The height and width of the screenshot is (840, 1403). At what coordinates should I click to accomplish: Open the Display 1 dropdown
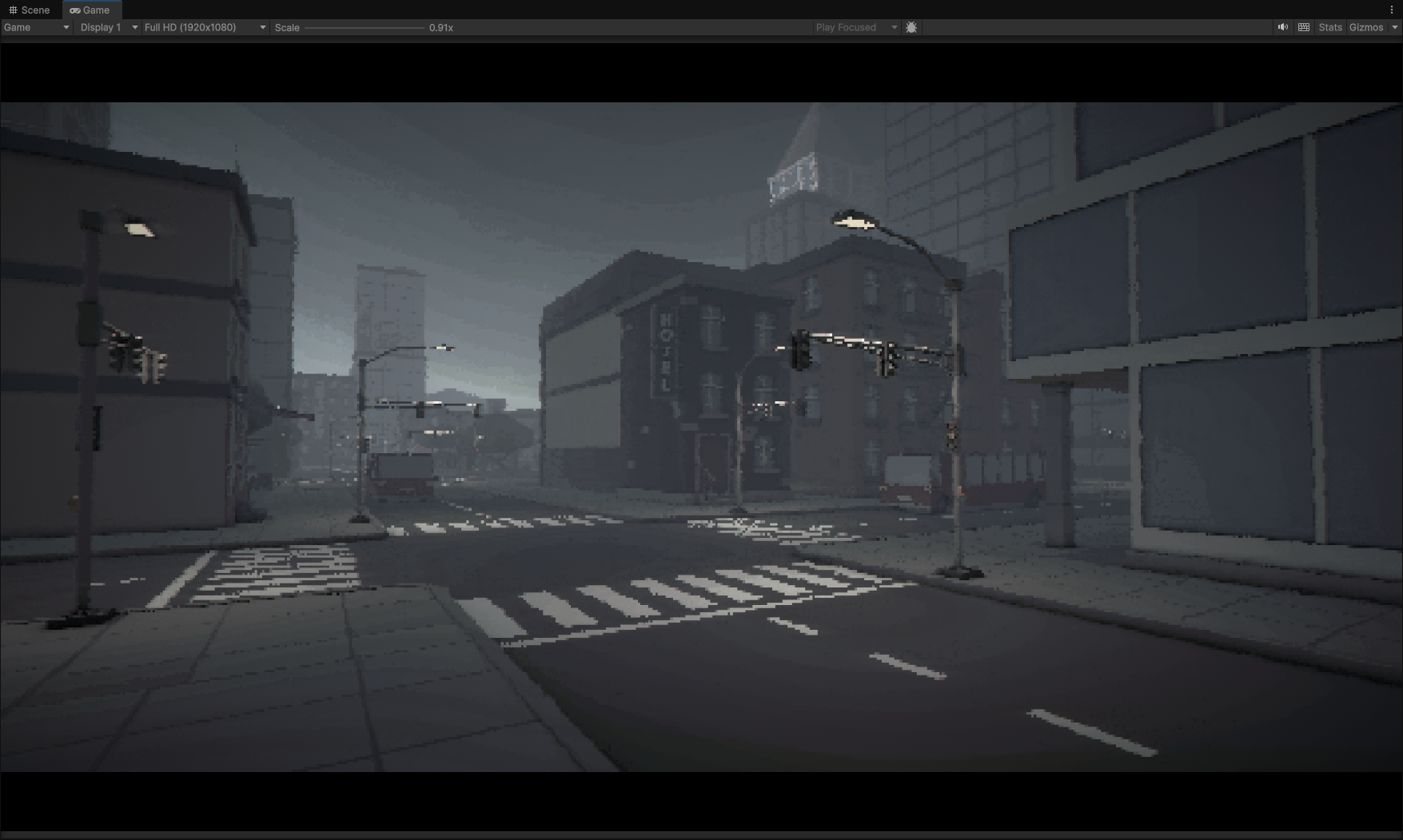pyautogui.click(x=109, y=27)
